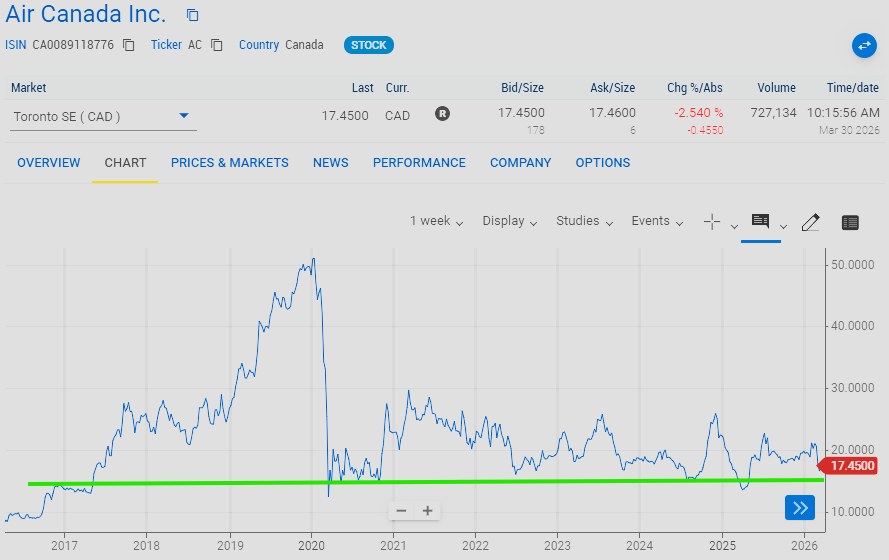Click the red 17.4500 price marker
The width and height of the screenshot is (889, 560).
pos(848,466)
